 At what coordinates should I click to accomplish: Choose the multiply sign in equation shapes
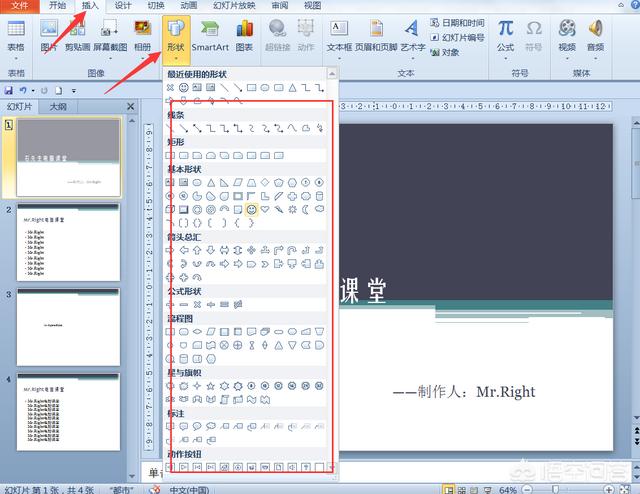[x=197, y=305]
